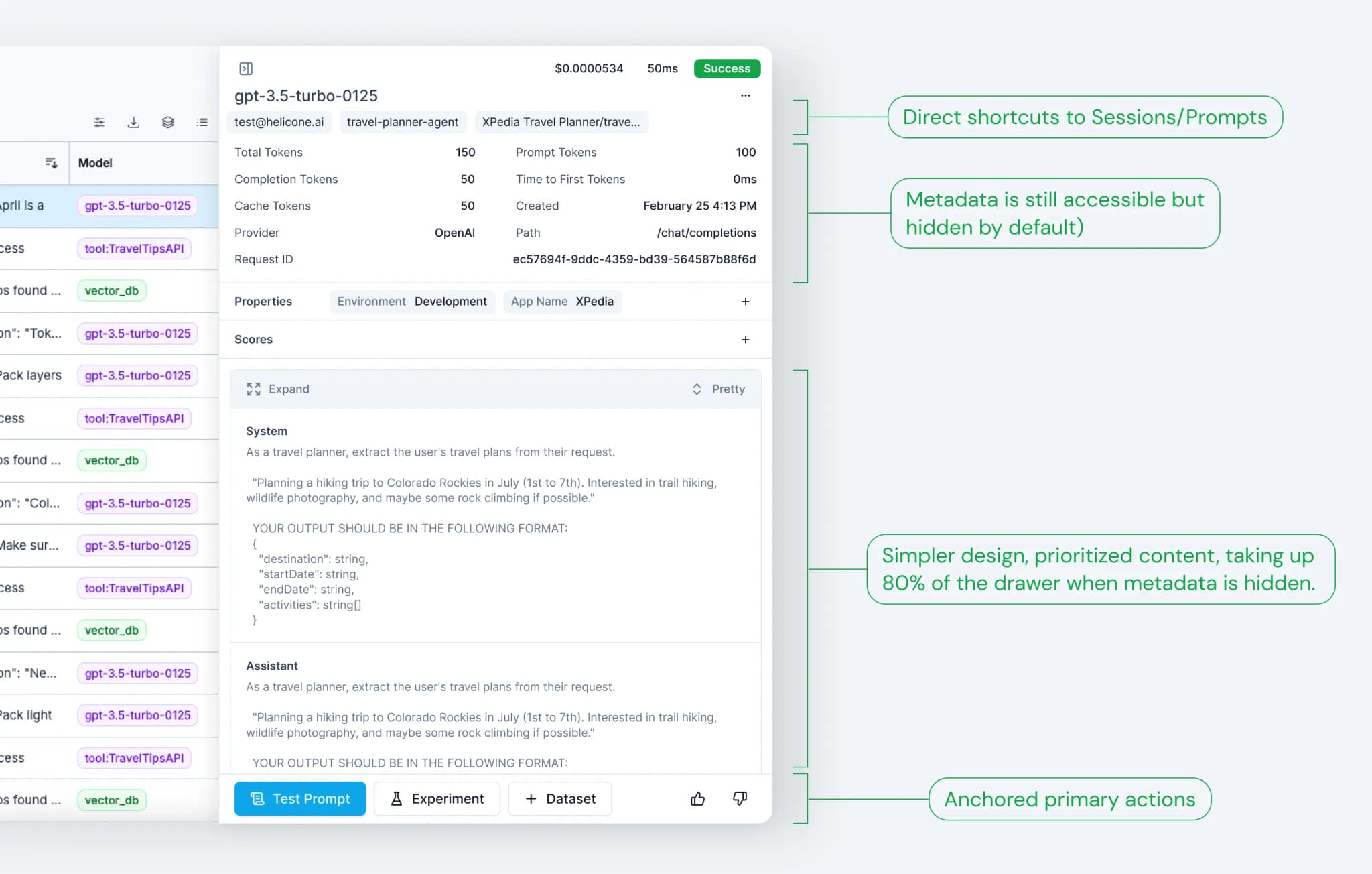Viewport: 1372px width, 874px height.
Task: Select the gpt-3.5-turbo-0125 row 'Pack layers'
Action: [x=109, y=375]
